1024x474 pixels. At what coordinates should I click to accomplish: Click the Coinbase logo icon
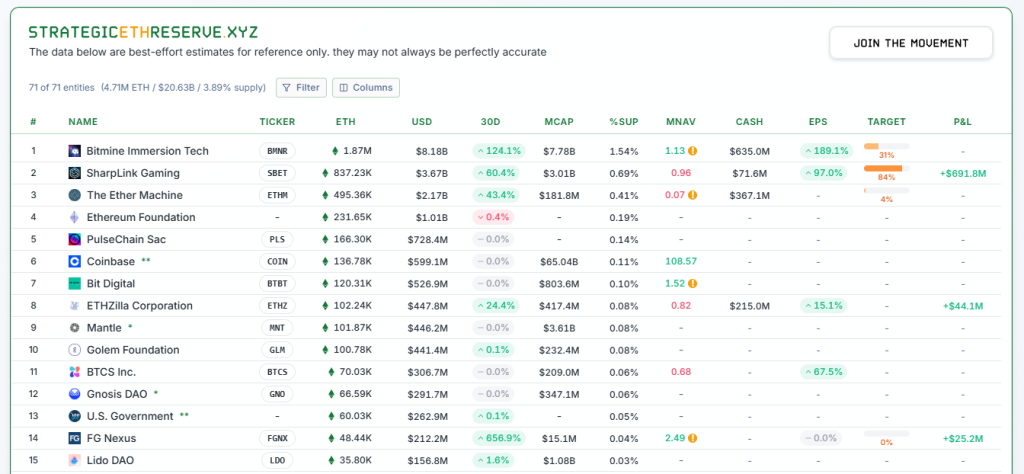tap(74, 261)
